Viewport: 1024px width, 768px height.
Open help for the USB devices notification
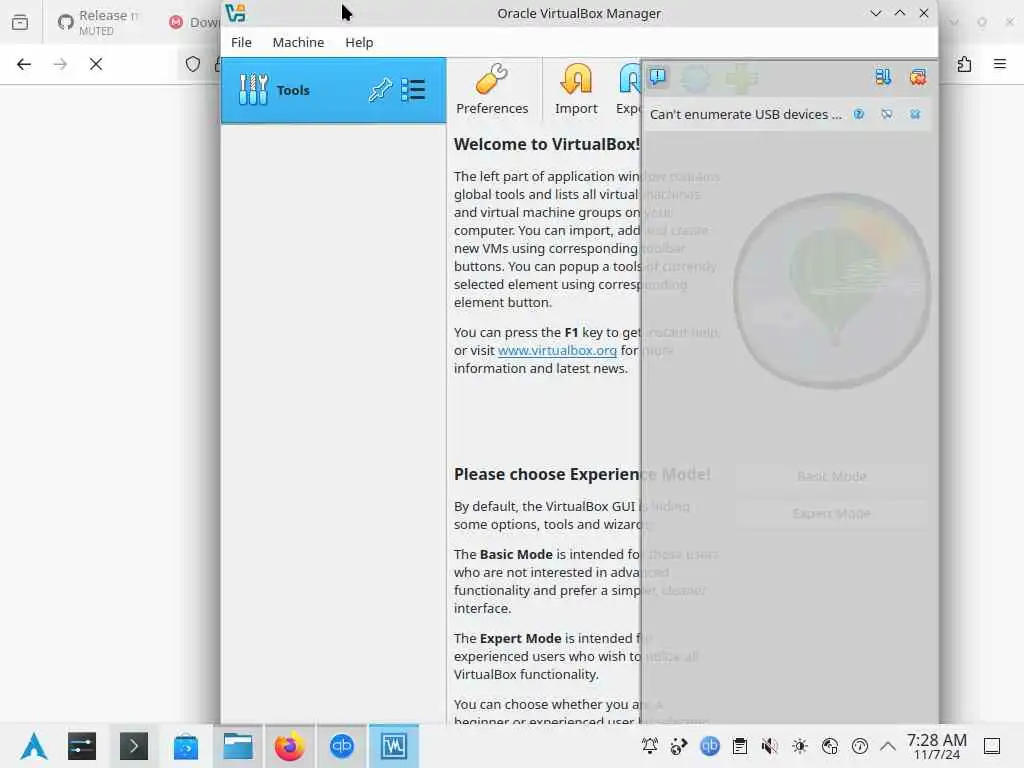(859, 114)
